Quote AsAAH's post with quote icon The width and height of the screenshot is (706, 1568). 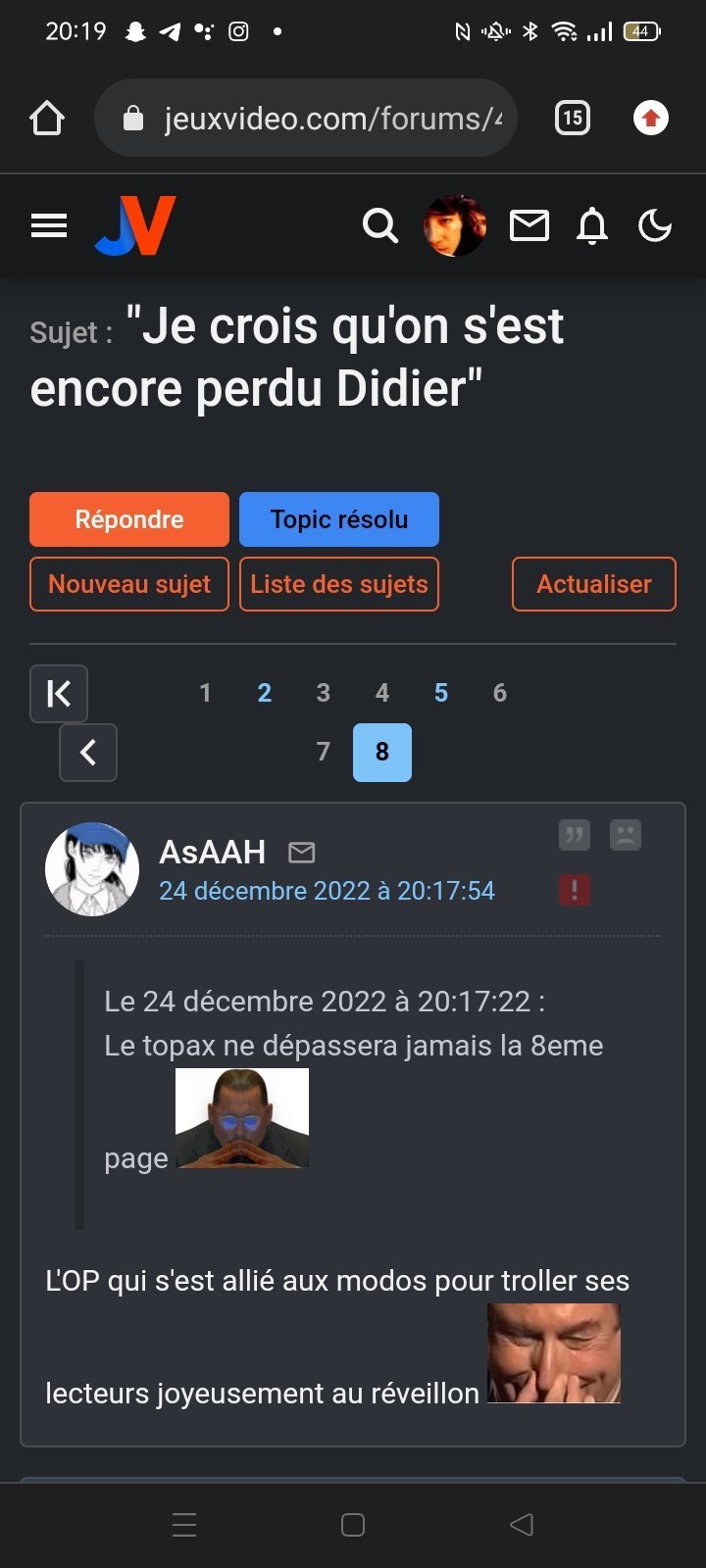tap(575, 835)
